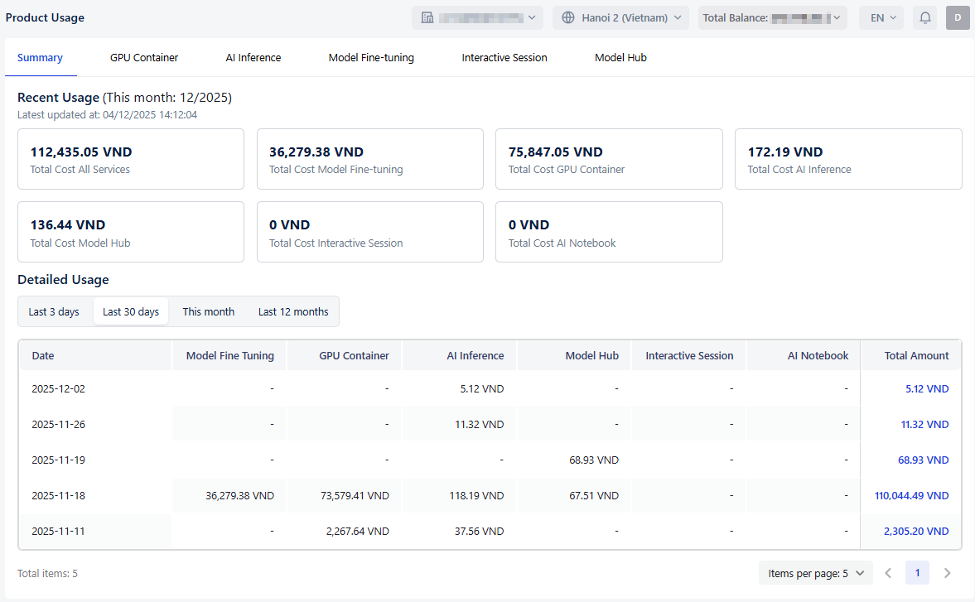The height and width of the screenshot is (602, 977).
Task: Select the Last 3 days filter
Action: [54, 312]
